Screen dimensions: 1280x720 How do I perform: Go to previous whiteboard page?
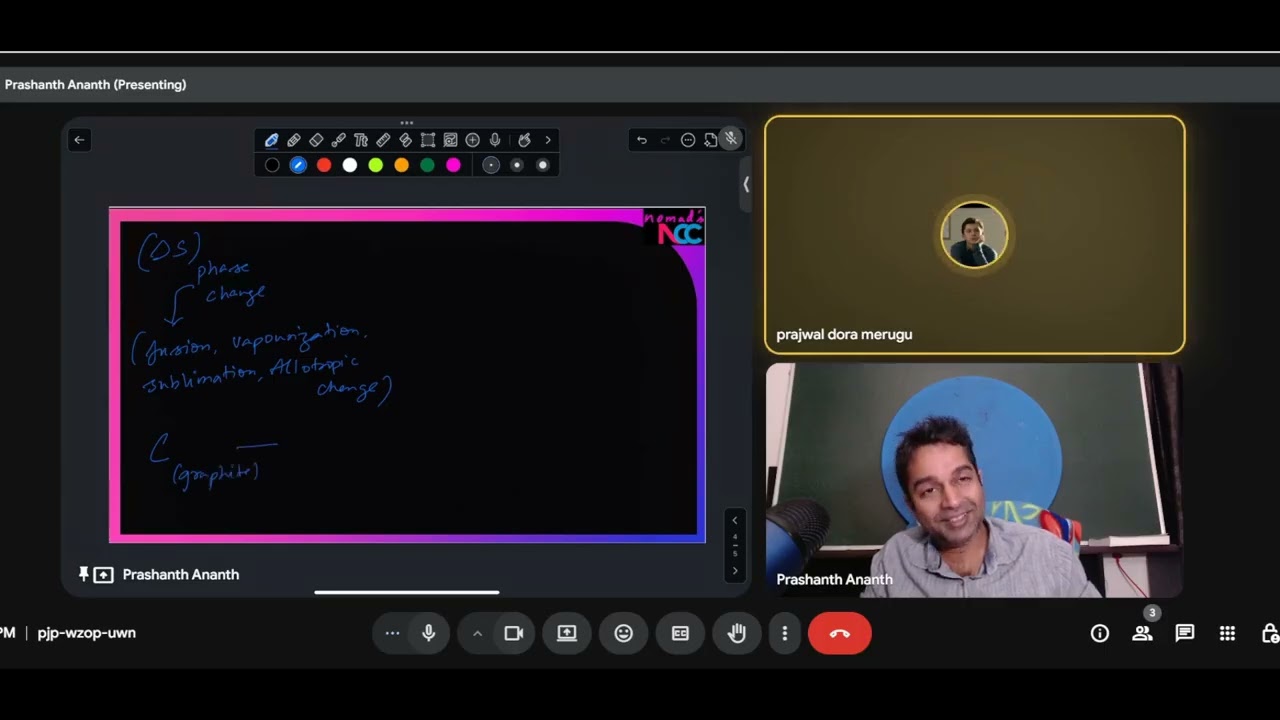[x=735, y=520]
